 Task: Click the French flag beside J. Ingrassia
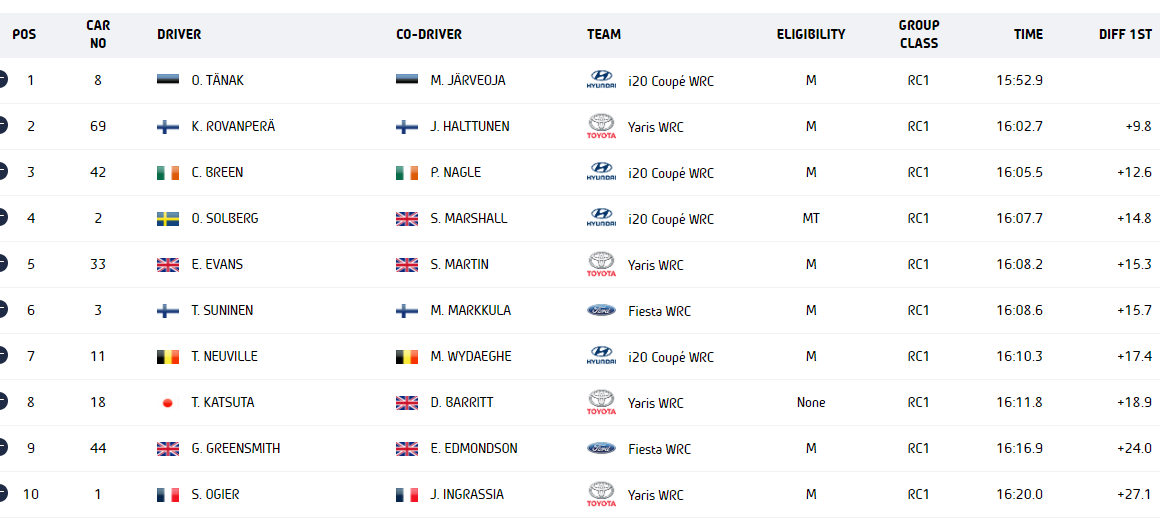pos(407,494)
